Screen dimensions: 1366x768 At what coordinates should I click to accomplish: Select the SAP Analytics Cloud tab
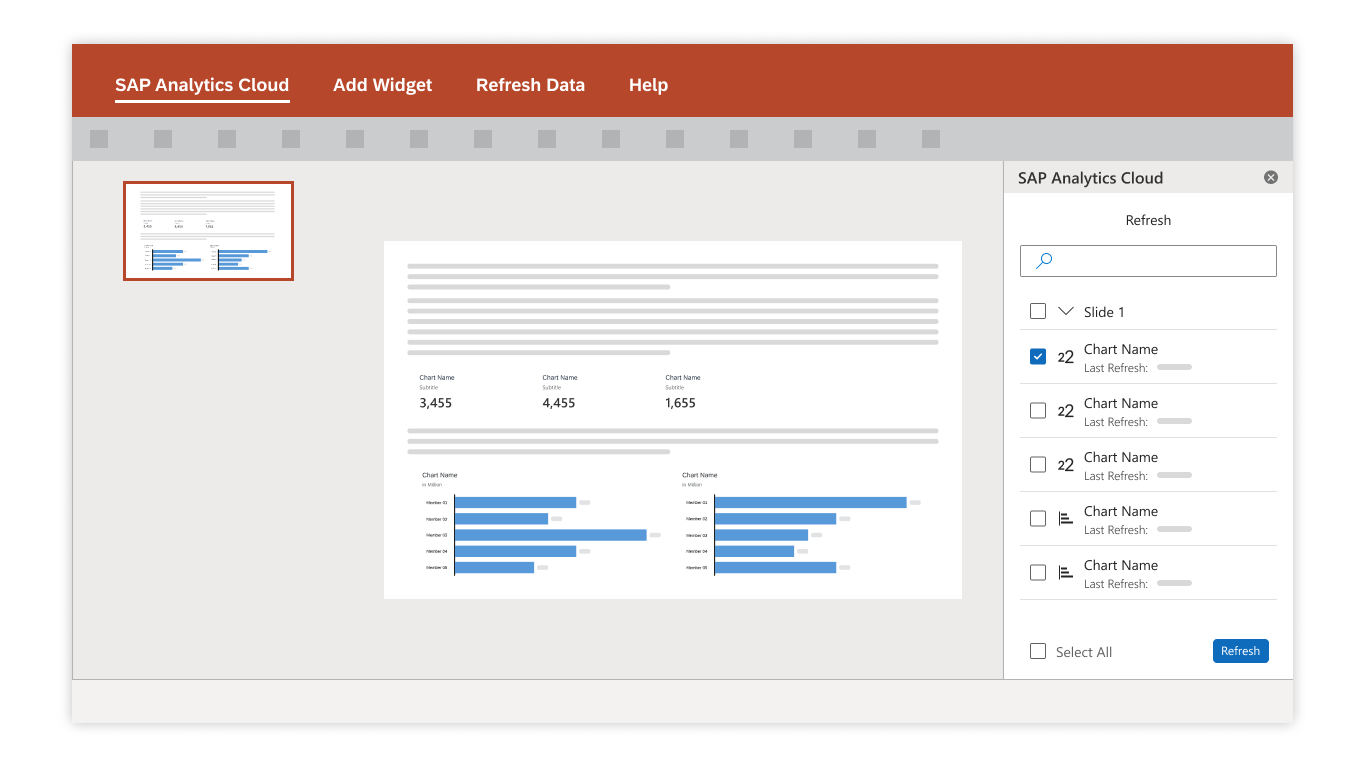[202, 85]
